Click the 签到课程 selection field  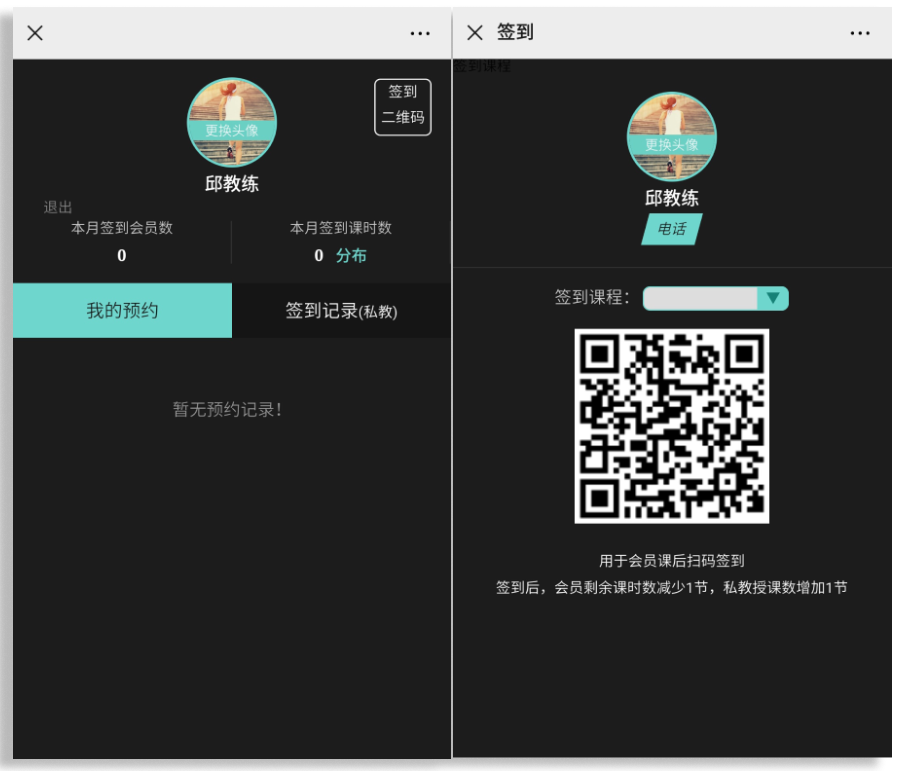[x=716, y=299]
